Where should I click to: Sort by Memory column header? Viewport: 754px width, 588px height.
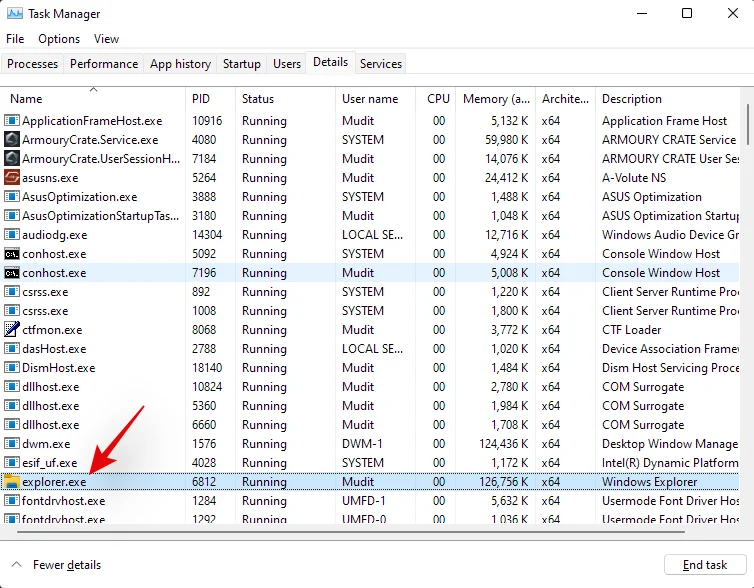(496, 99)
